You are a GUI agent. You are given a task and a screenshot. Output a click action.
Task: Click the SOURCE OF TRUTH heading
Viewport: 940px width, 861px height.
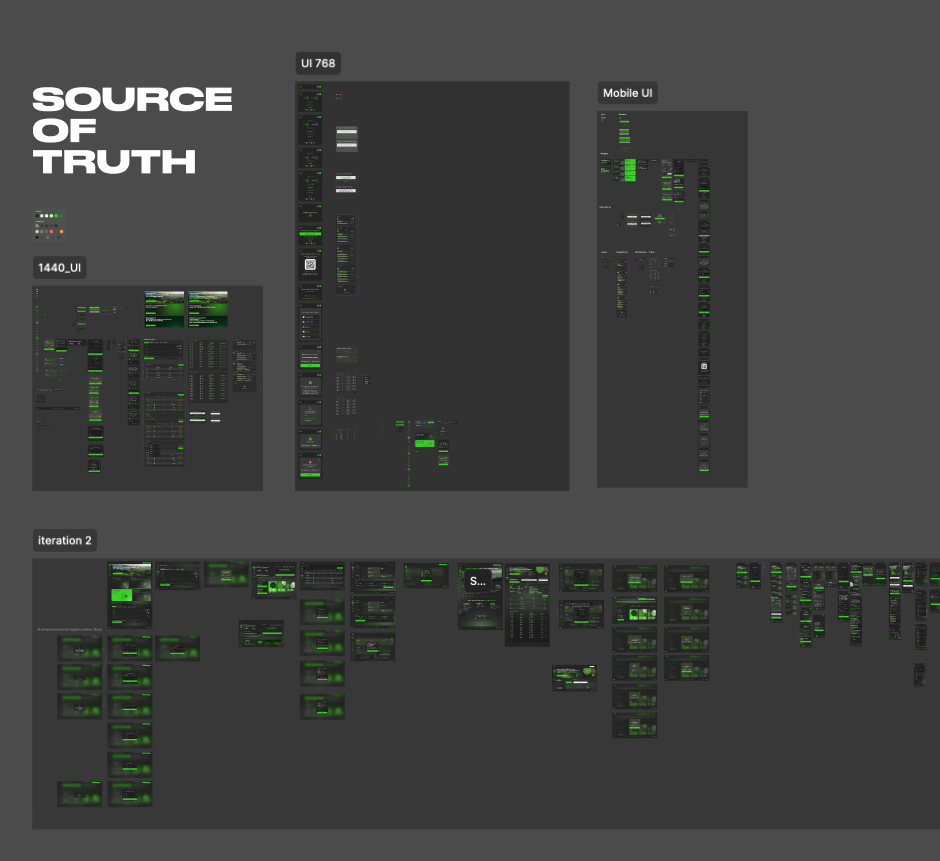tap(132, 130)
